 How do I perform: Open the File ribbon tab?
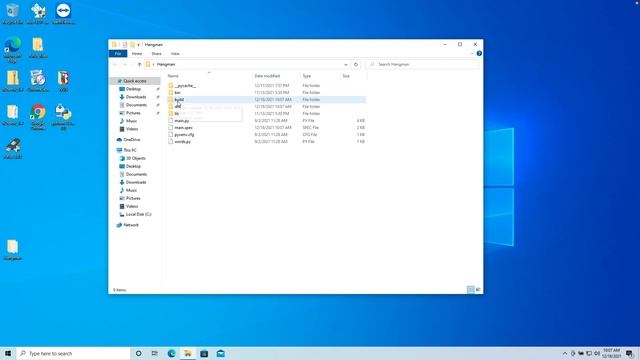point(118,53)
